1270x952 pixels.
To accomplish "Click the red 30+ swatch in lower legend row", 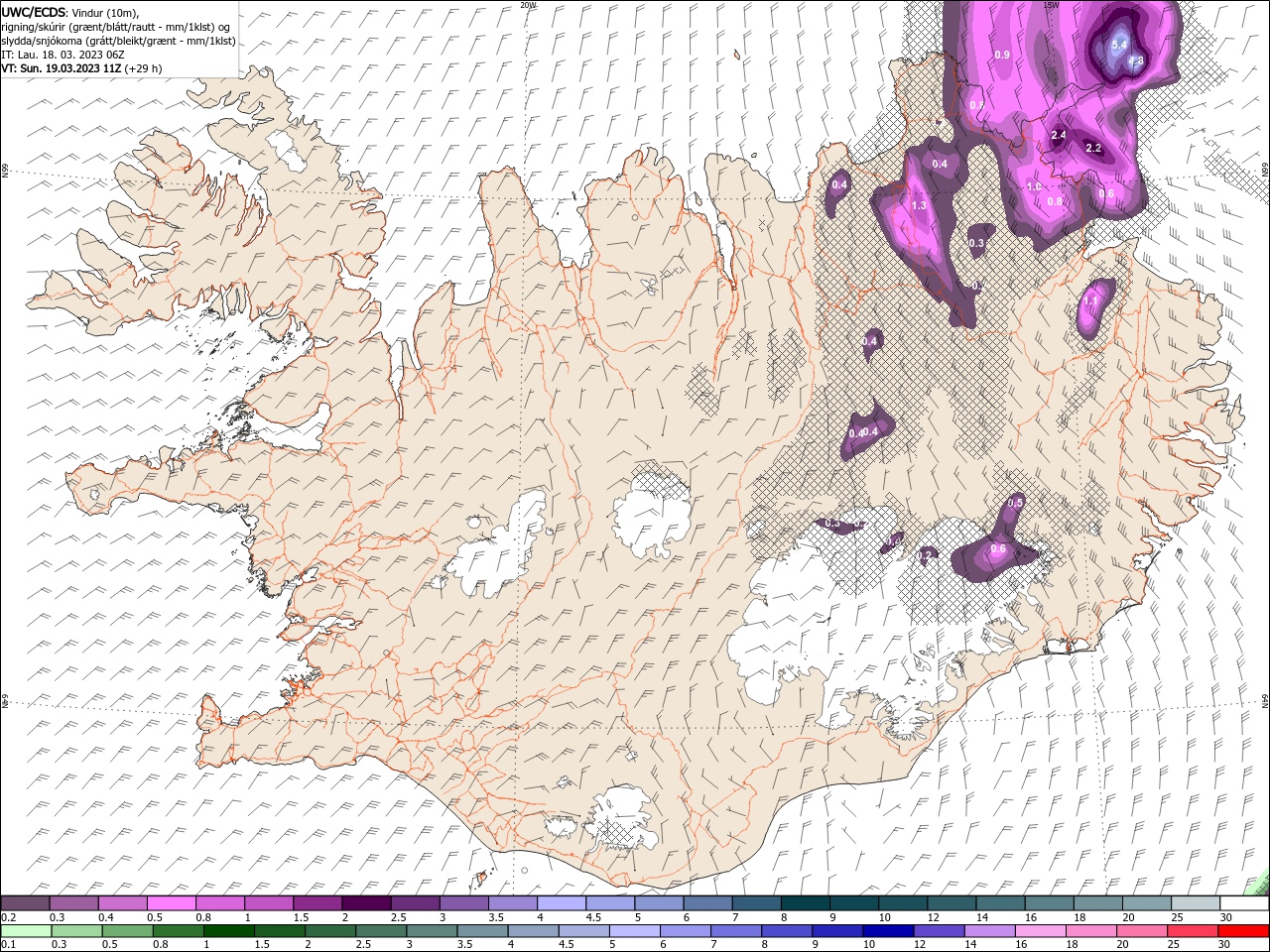I will coord(1244,931).
